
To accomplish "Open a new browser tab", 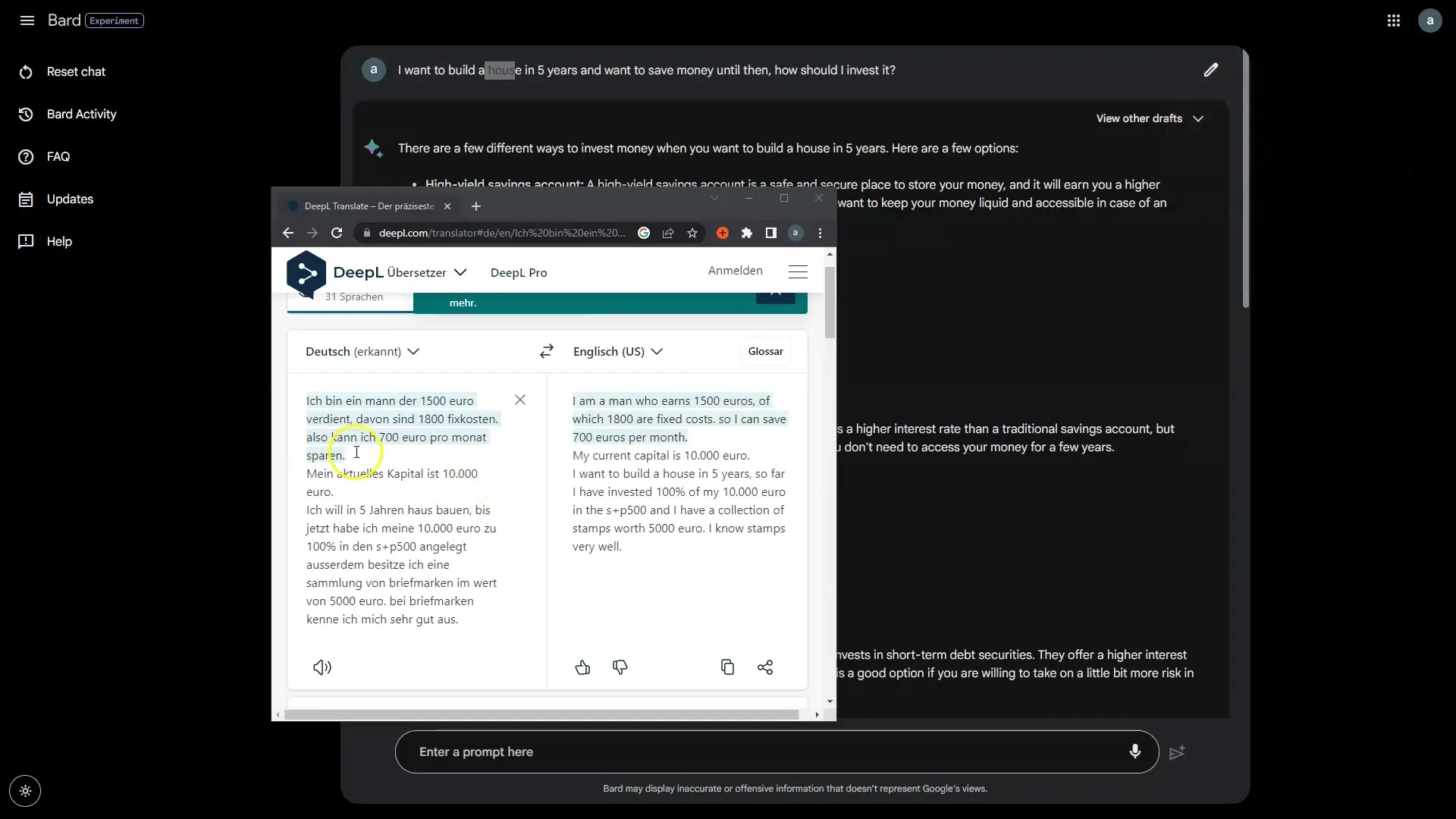I will (x=476, y=206).
